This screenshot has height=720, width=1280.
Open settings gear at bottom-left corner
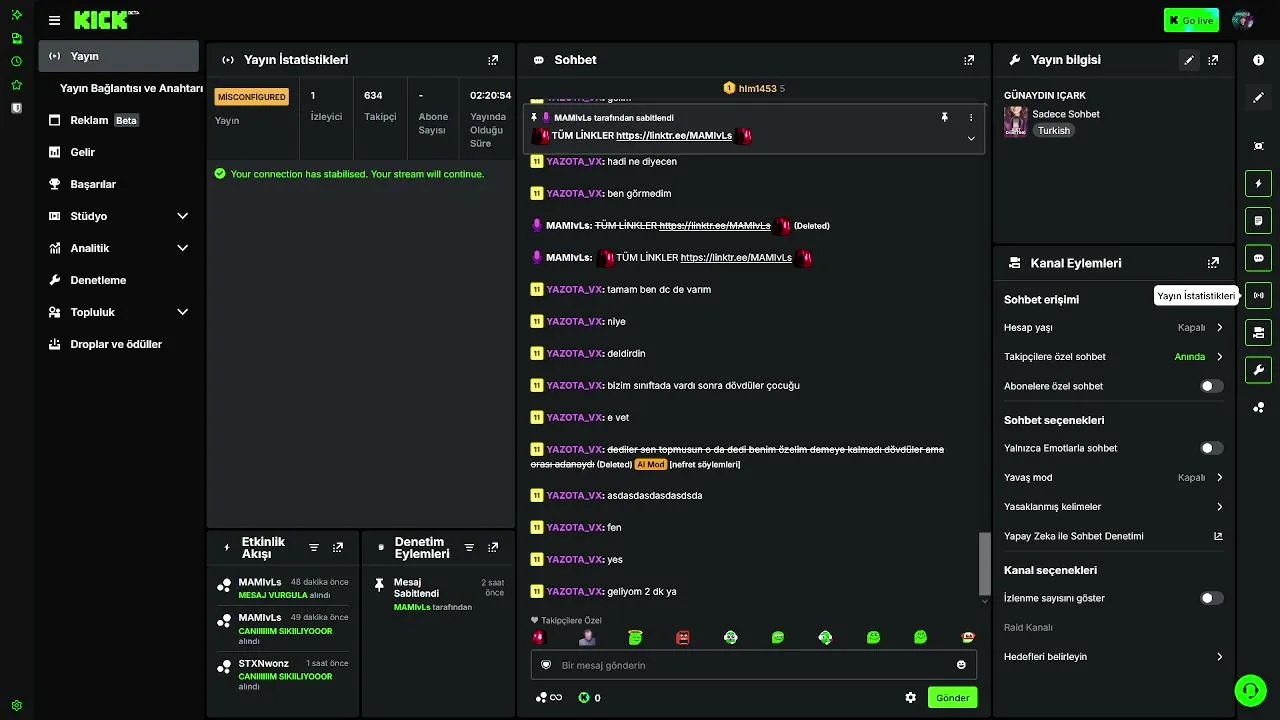16,705
